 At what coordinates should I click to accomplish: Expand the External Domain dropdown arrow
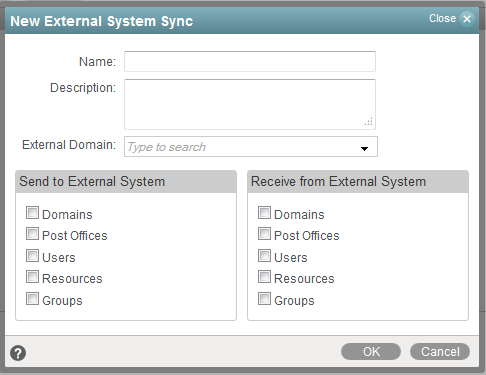pyautogui.click(x=364, y=148)
